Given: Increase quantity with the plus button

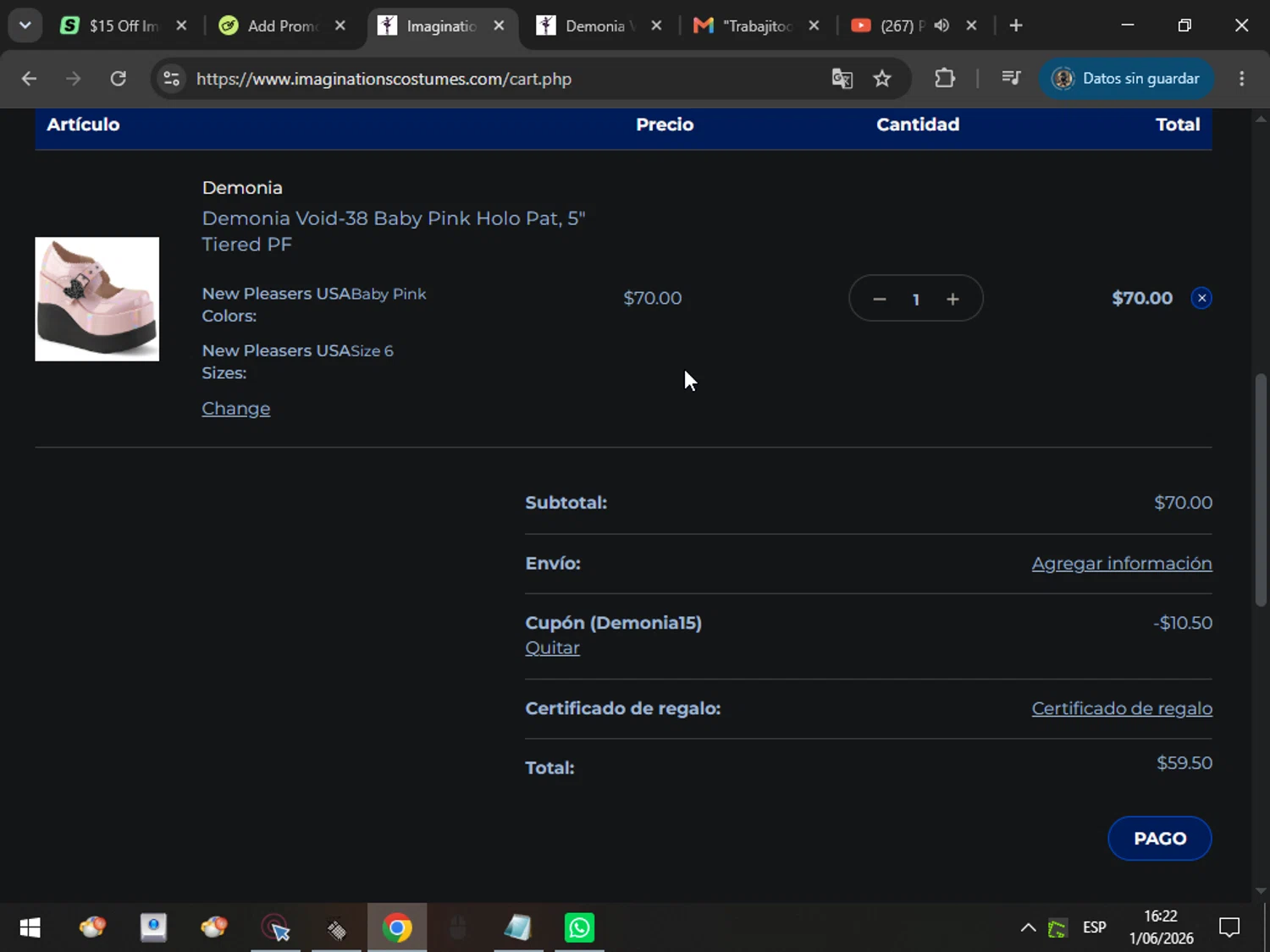Looking at the screenshot, I should point(952,299).
